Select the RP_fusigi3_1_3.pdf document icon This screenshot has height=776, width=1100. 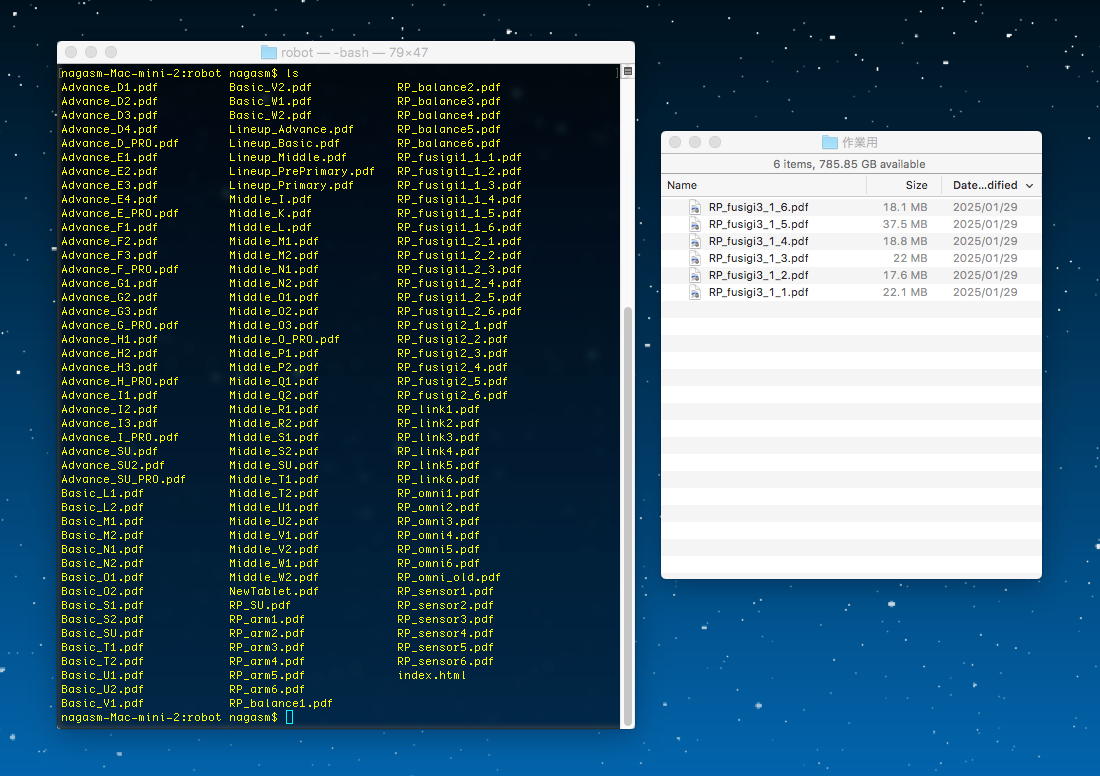(696, 258)
